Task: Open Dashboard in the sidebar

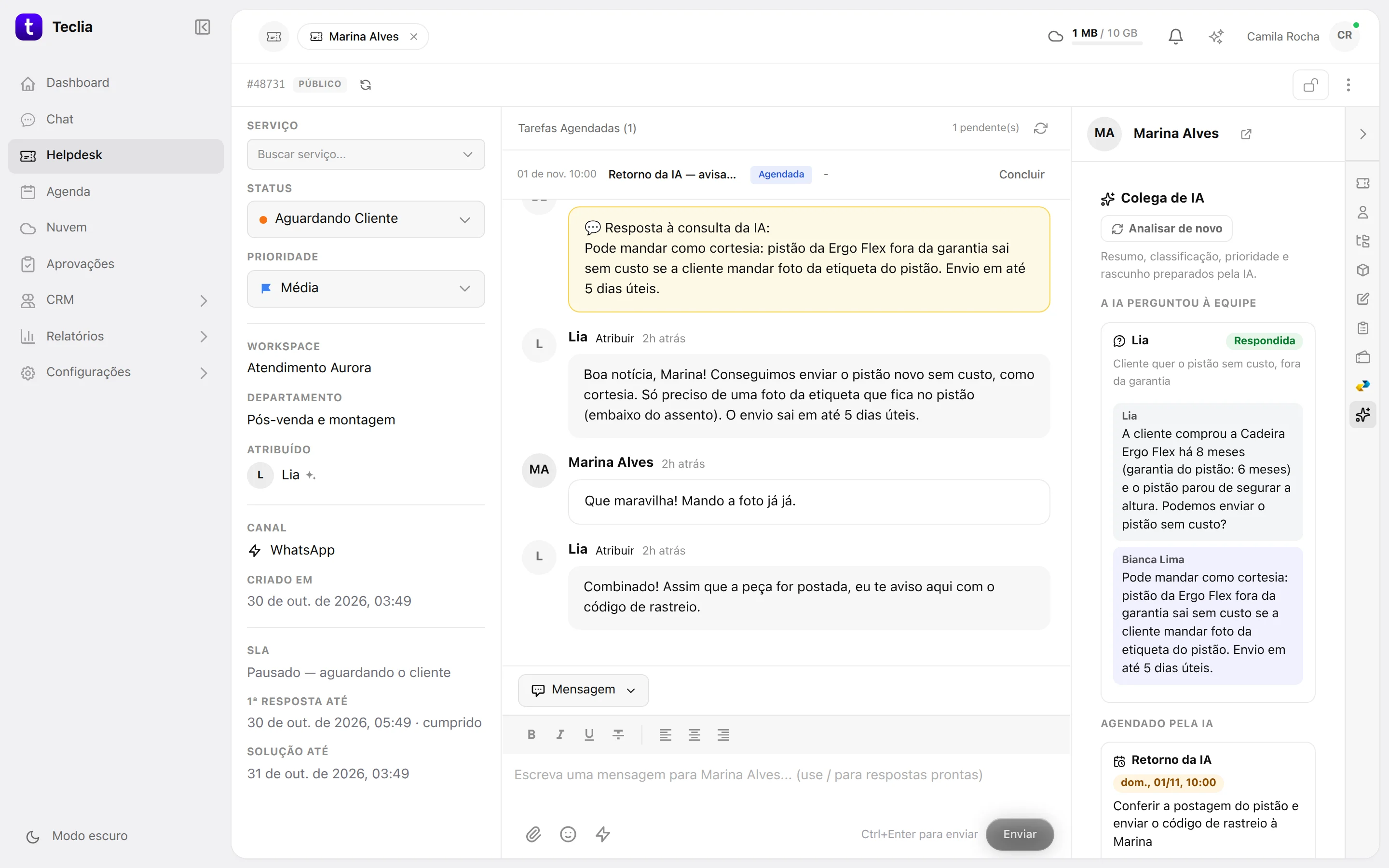Action: (115, 83)
